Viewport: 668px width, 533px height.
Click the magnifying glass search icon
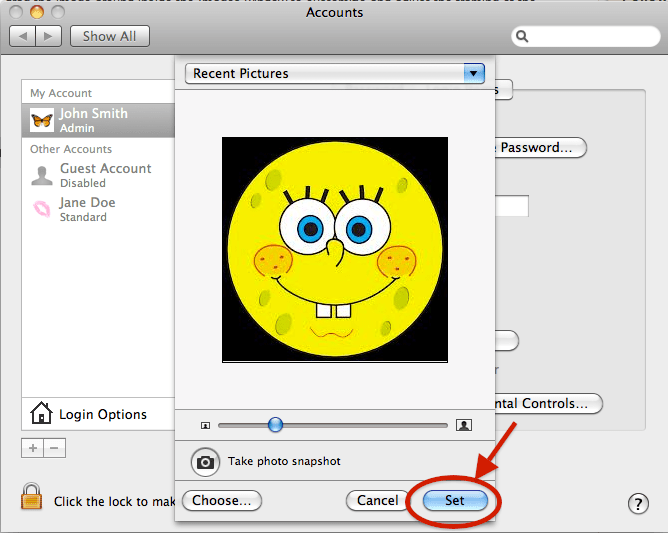pyautogui.click(x=522, y=37)
